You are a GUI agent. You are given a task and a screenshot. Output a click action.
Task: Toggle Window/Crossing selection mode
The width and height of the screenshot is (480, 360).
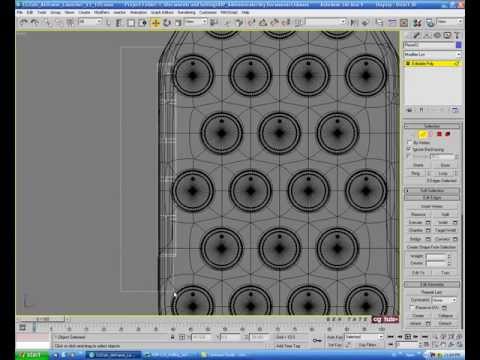coord(143,23)
